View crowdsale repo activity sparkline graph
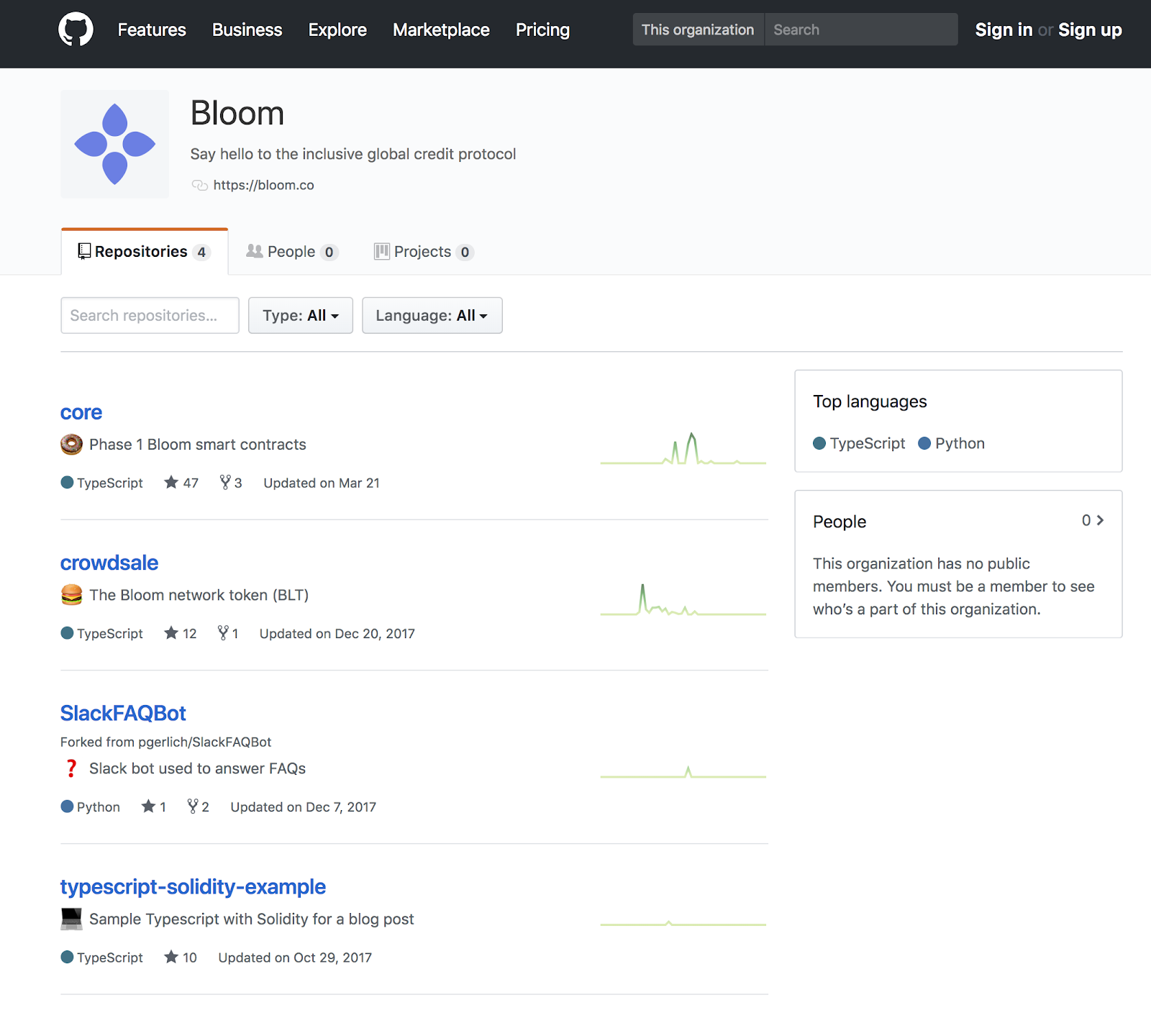The width and height of the screenshot is (1151, 1036). 683,599
